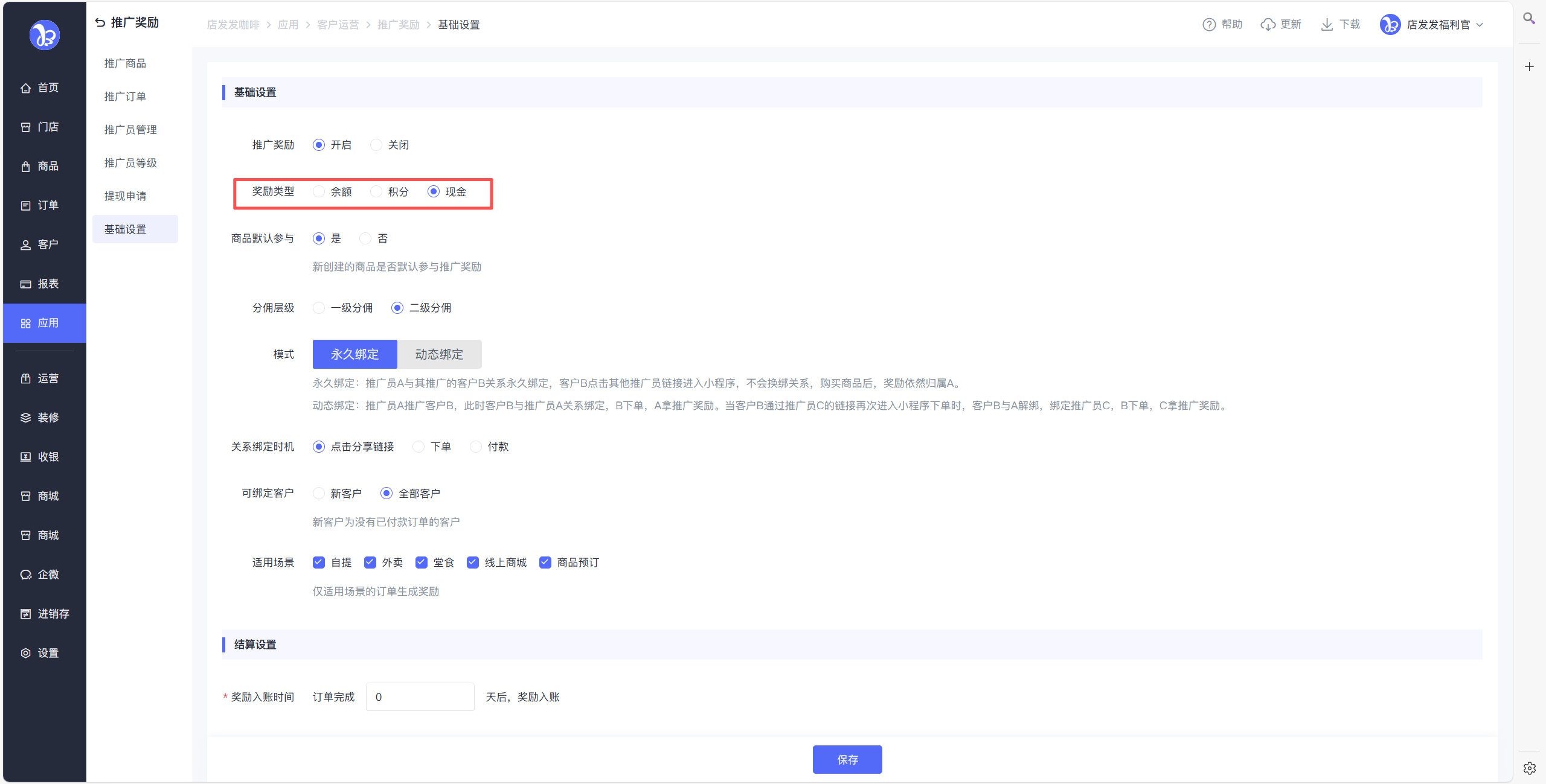Click the plus icon on the right strip

1529,67
